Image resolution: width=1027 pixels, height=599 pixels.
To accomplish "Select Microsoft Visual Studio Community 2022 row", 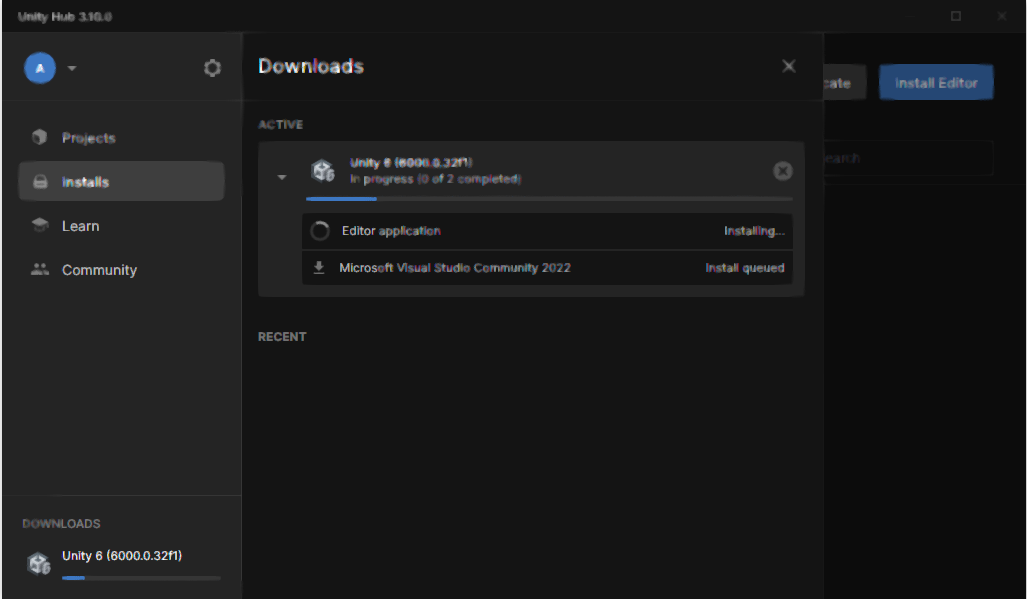I will (x=547, y=268).
